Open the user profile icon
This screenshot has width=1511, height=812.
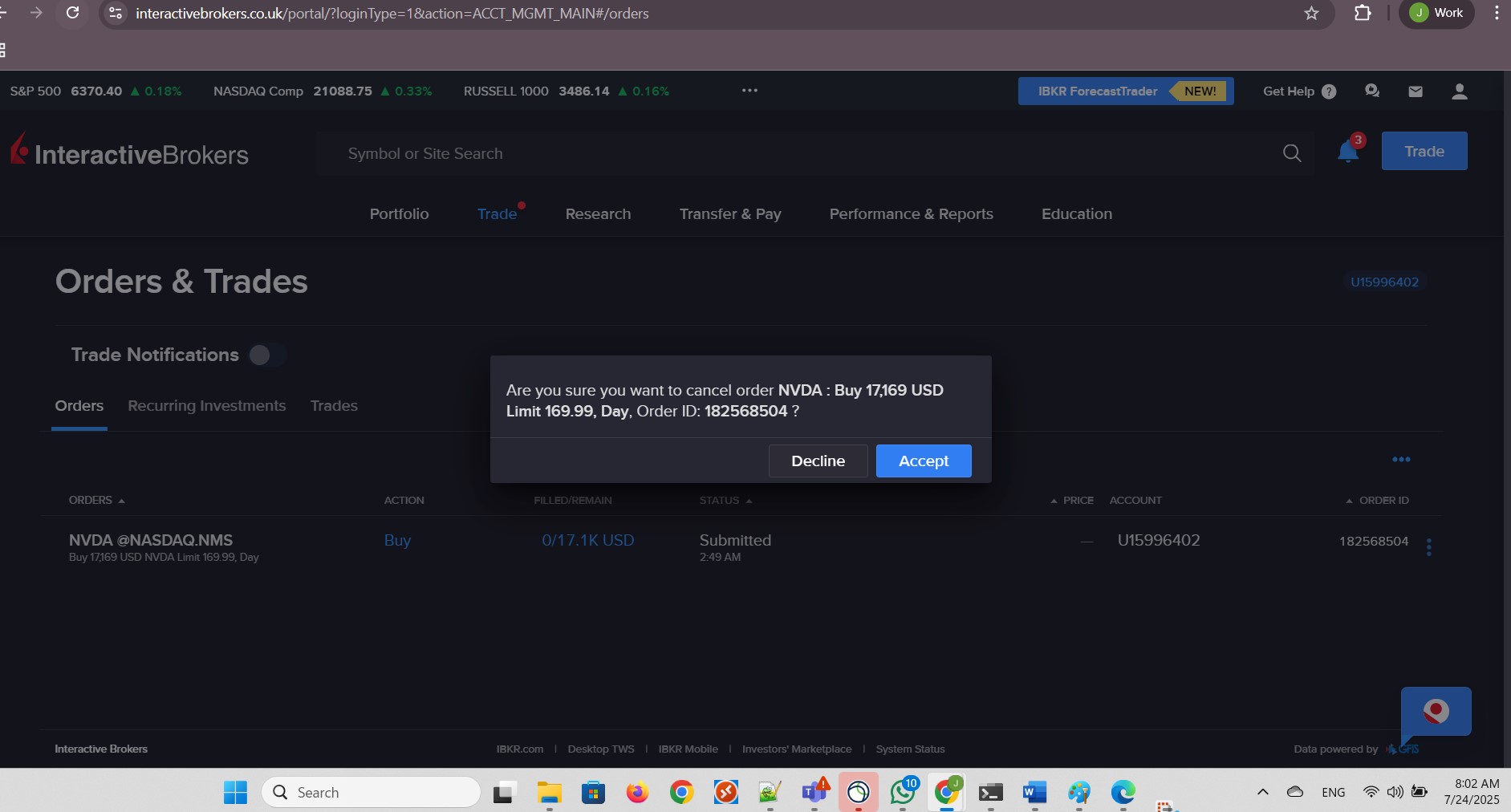tap(1460, 91)
